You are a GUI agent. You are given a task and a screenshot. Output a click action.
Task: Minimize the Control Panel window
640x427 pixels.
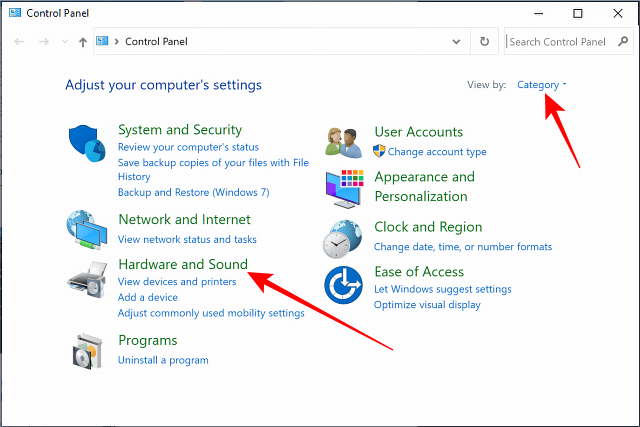539,13
